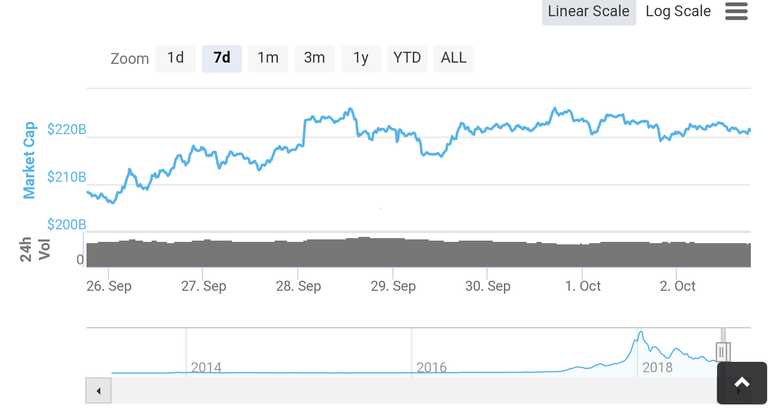Open the chart hamburger menu
This screenshot has width=768, height=419.
[736, 11]
